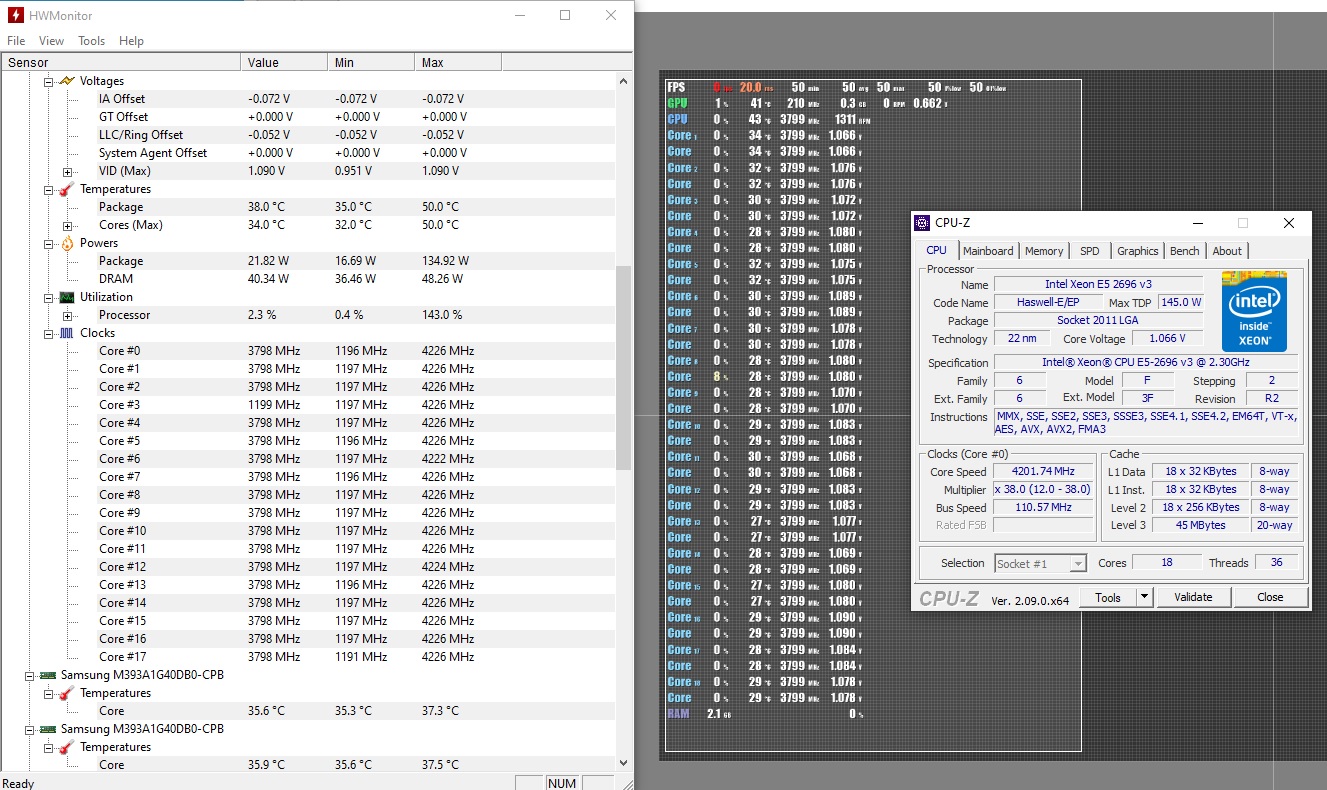Click the Temperatures thermometer icon under Voltages
The image size is (1327, 790).
(x=67, y=189)
